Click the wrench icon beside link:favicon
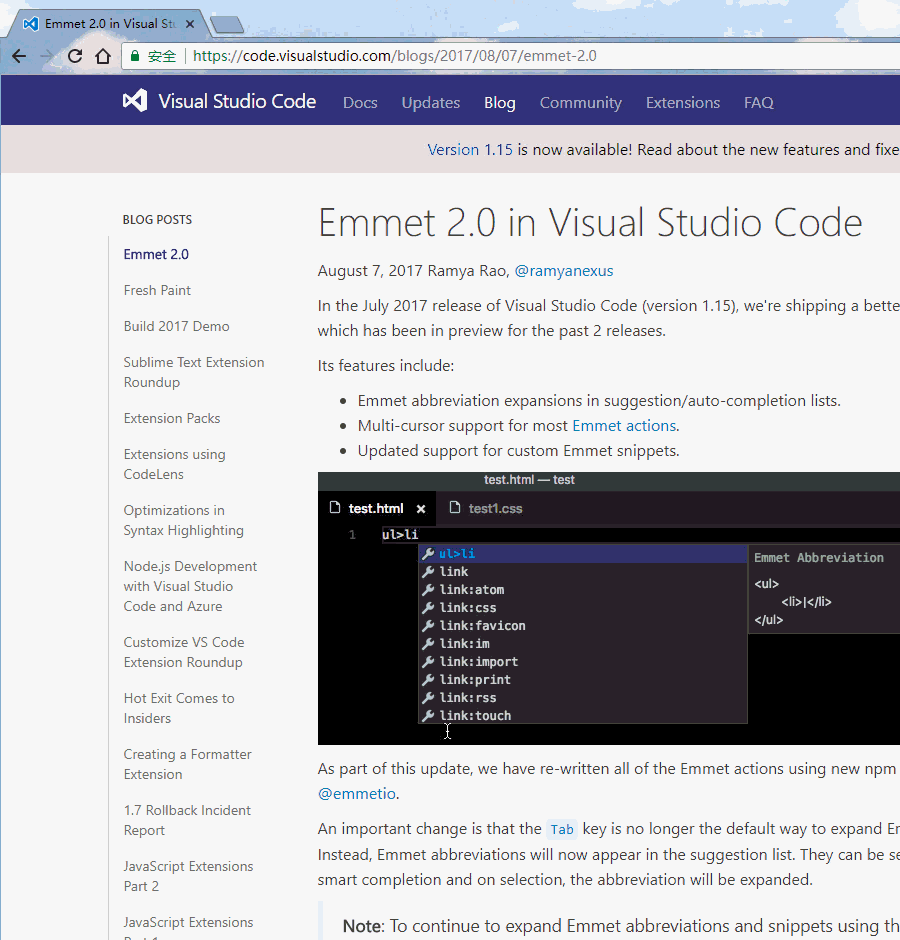 [428, 625]
